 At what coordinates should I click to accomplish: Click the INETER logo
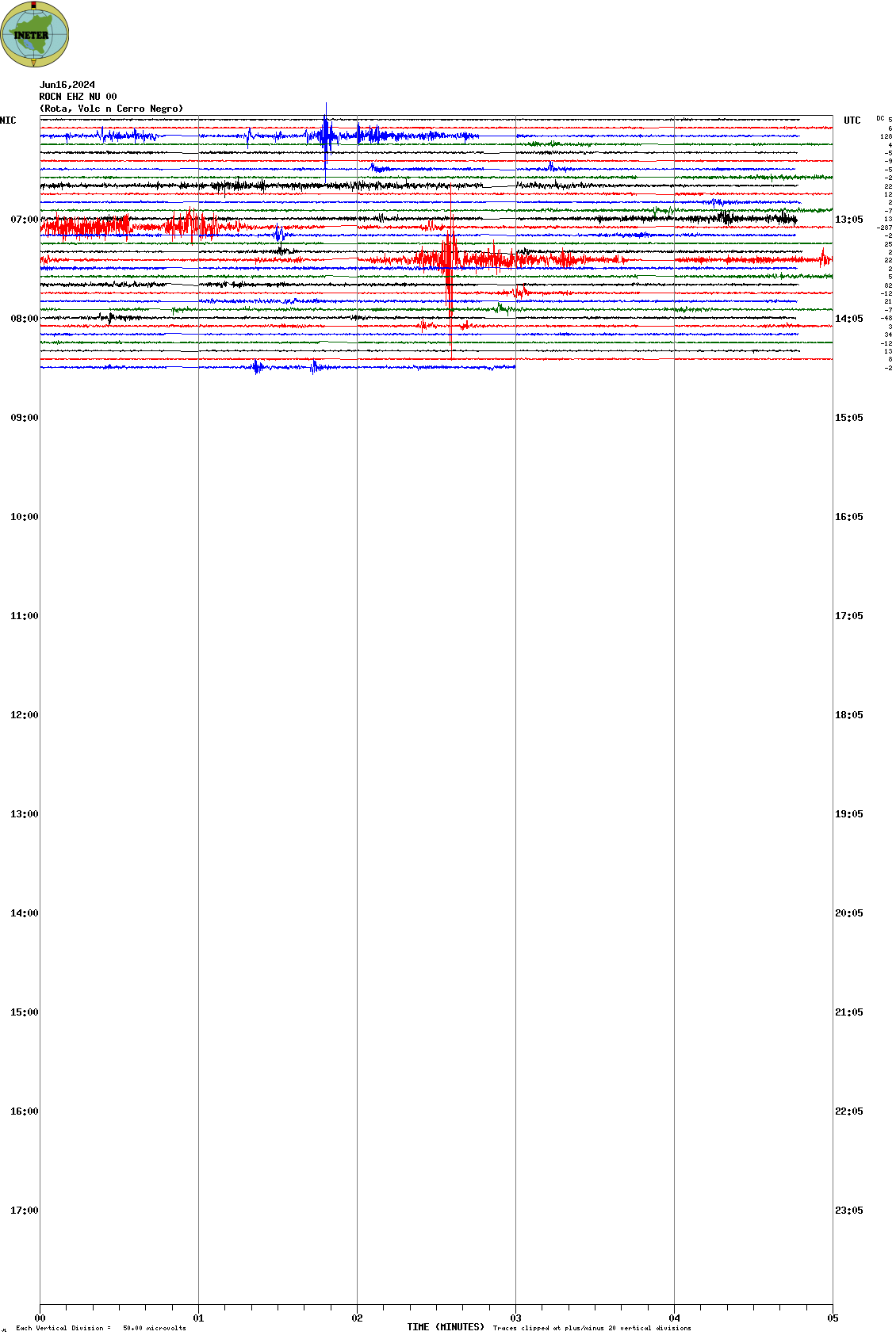click(x=34, y=34)
